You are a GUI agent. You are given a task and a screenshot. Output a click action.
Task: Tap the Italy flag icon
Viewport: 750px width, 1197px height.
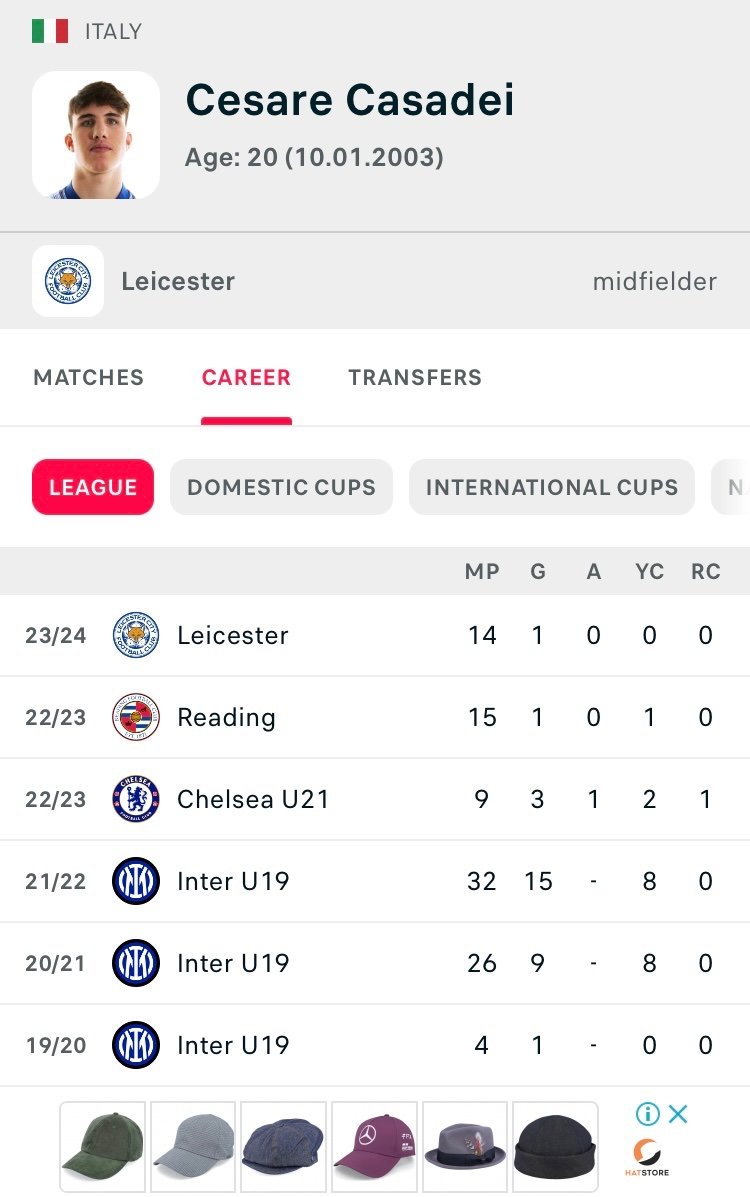click(x=50, y=31)
